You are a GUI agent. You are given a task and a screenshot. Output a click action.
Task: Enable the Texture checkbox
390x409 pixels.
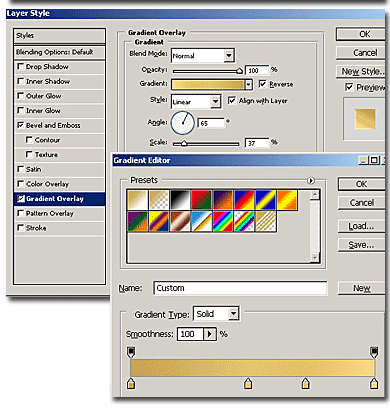point(29,154)
